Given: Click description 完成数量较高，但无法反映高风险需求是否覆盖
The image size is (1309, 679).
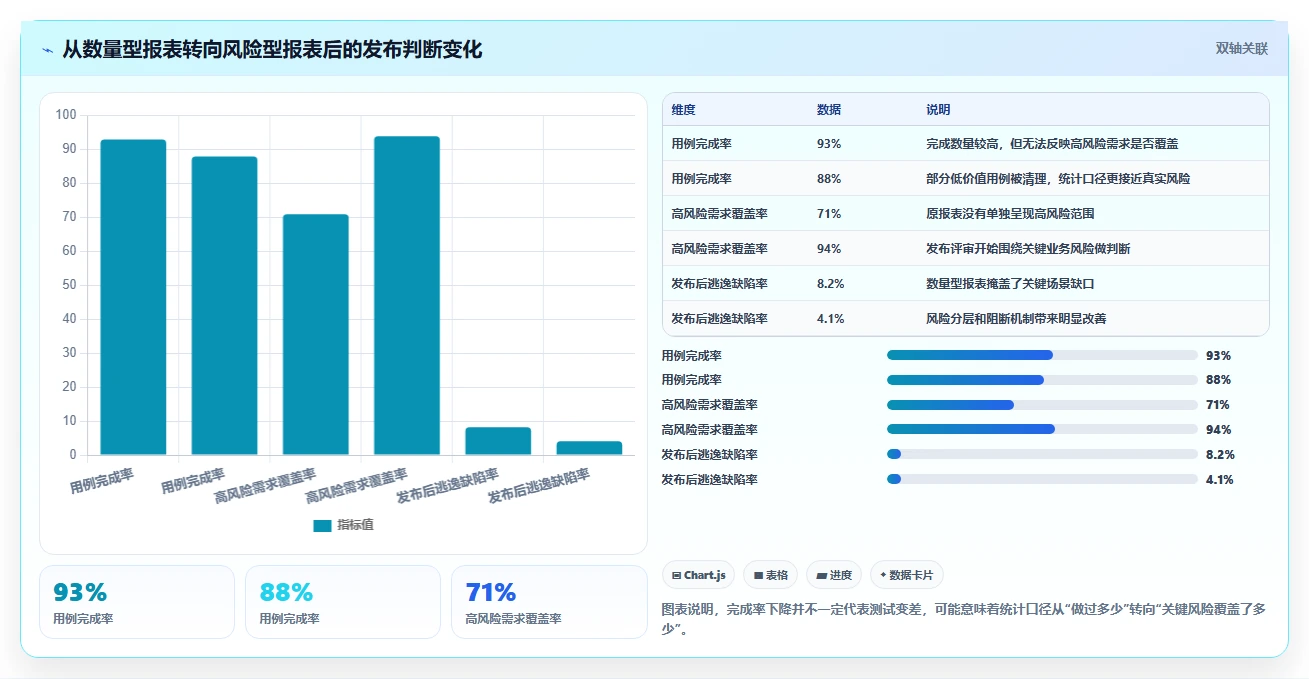Looking at the screenshot, I should [1053, 144].
